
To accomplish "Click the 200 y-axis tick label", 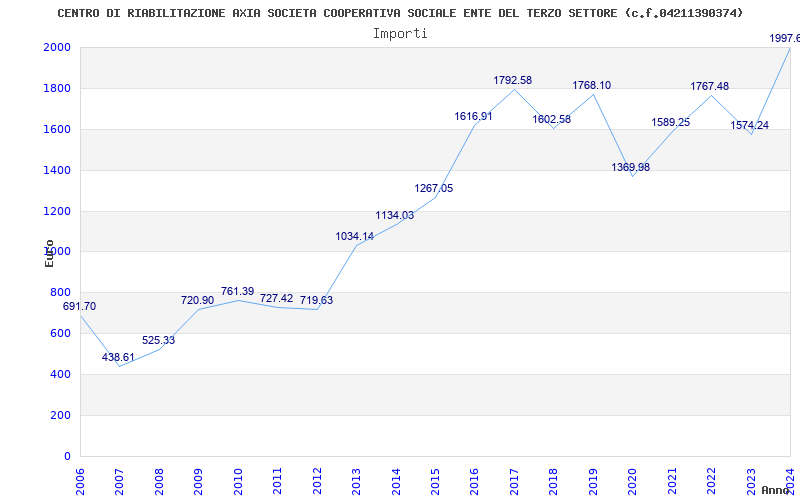I will tap(61, 415).
